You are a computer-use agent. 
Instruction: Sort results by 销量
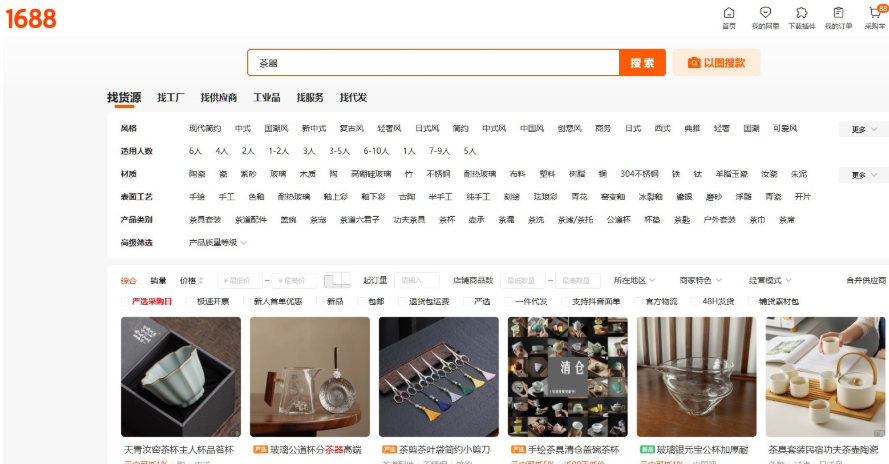click(158, 281)
